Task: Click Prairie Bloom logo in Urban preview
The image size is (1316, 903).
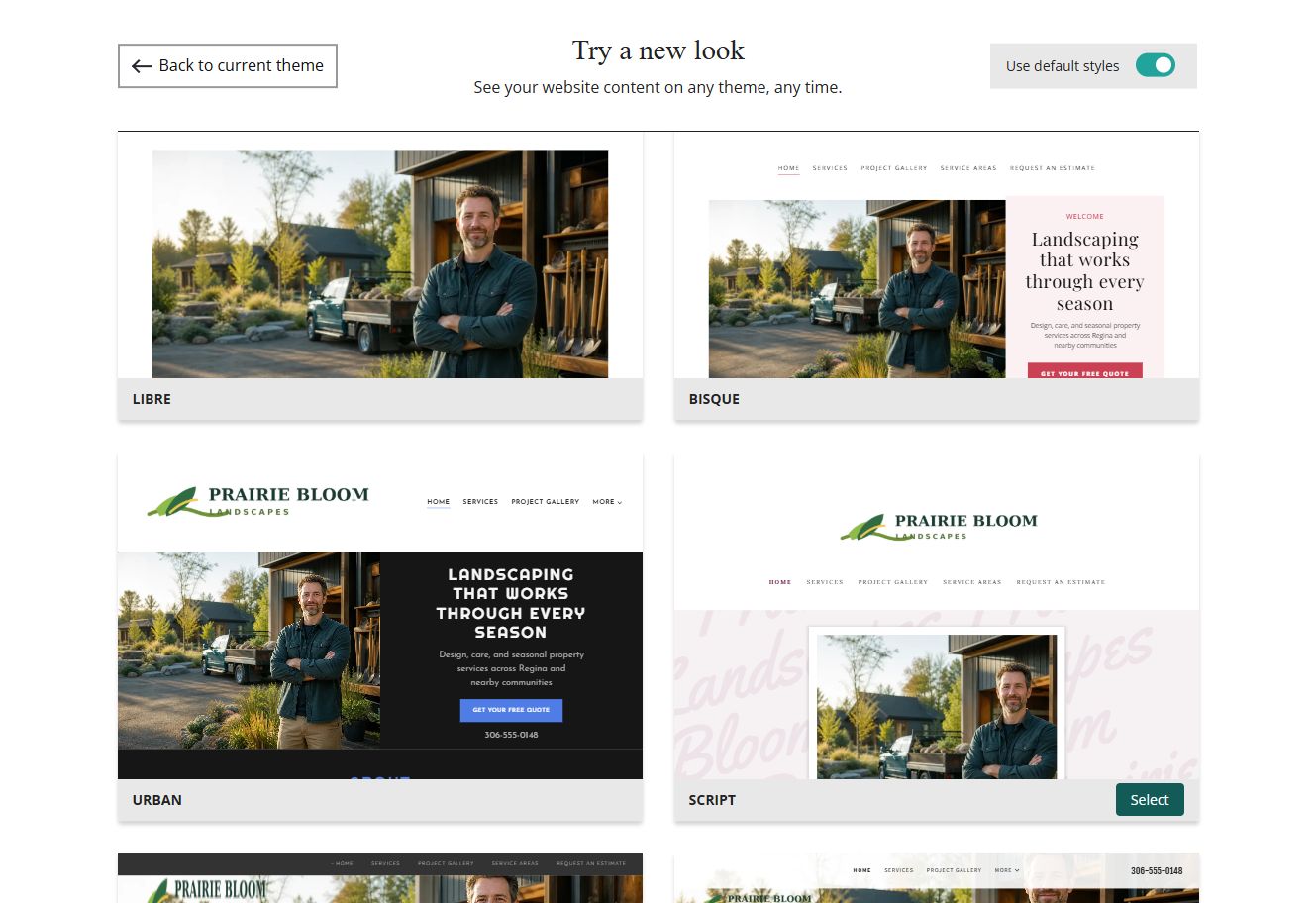Action: pyautogui.click(x=258, y=501)
